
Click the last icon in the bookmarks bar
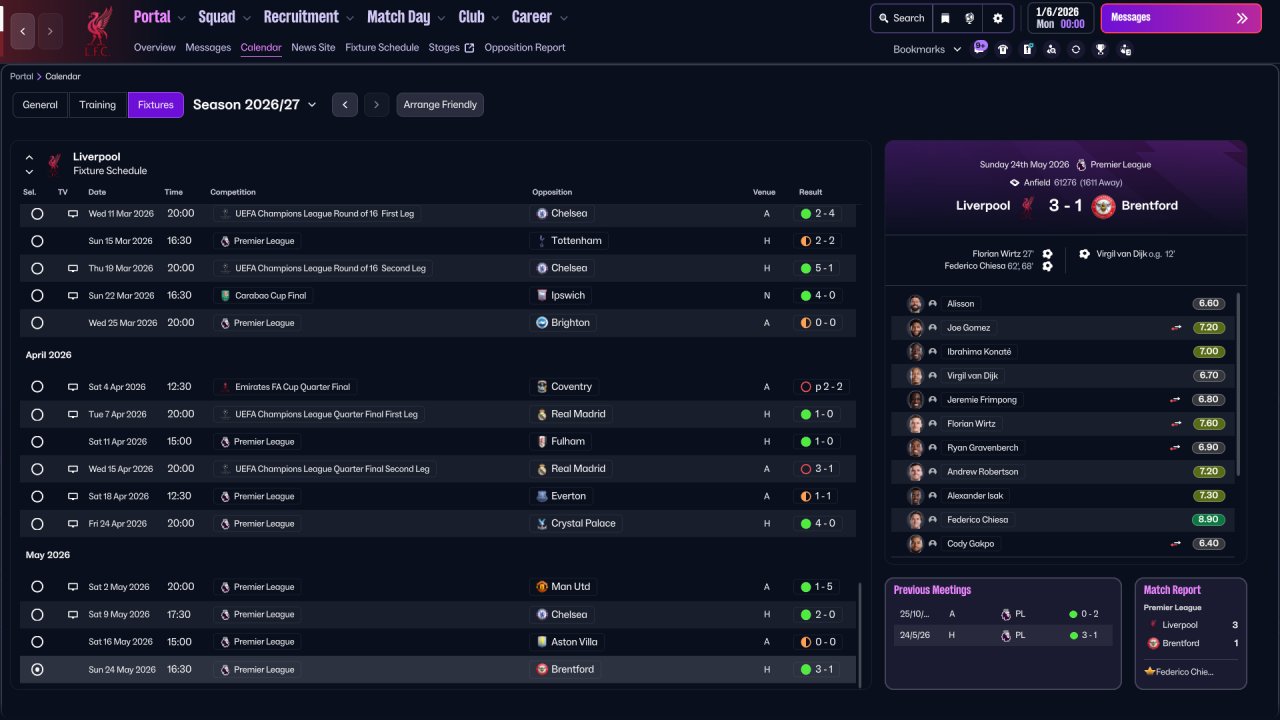pyautogui.click(x=1125, y=49)
